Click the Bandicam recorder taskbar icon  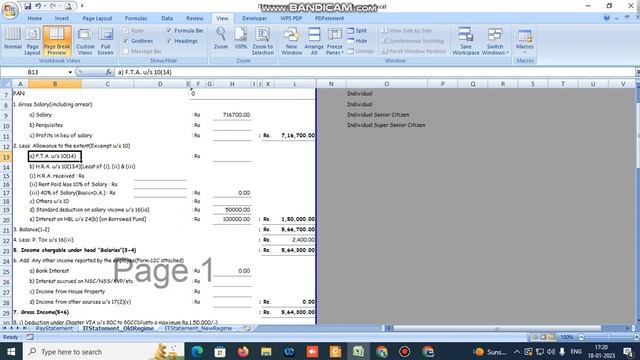coord(404,351)
